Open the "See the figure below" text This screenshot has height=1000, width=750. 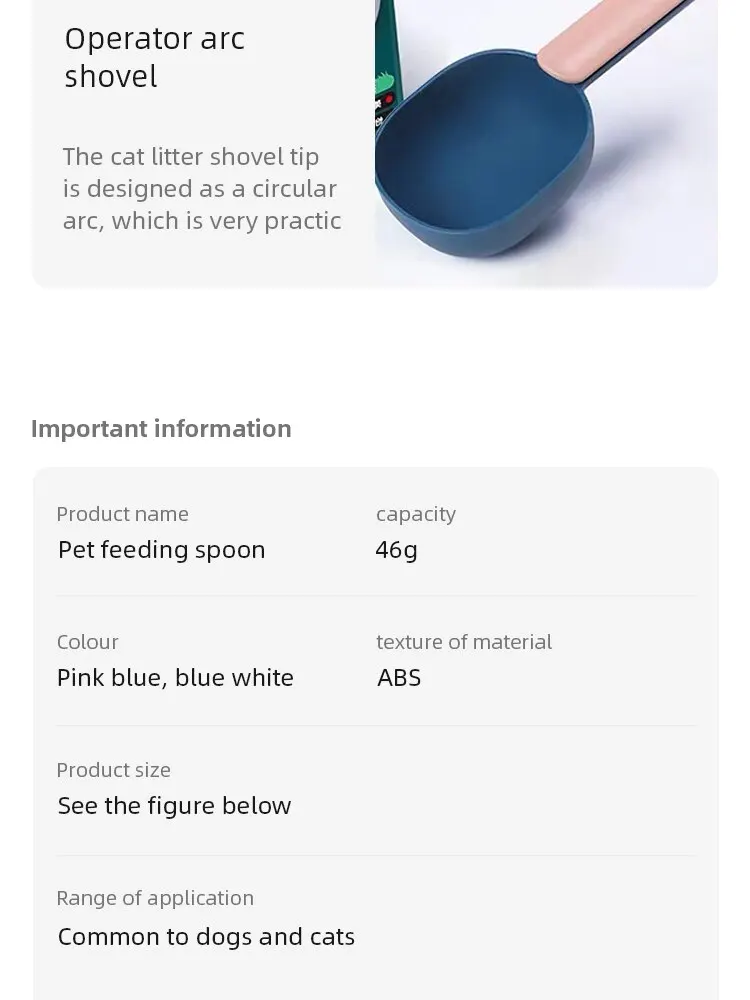tap(174, 806)
